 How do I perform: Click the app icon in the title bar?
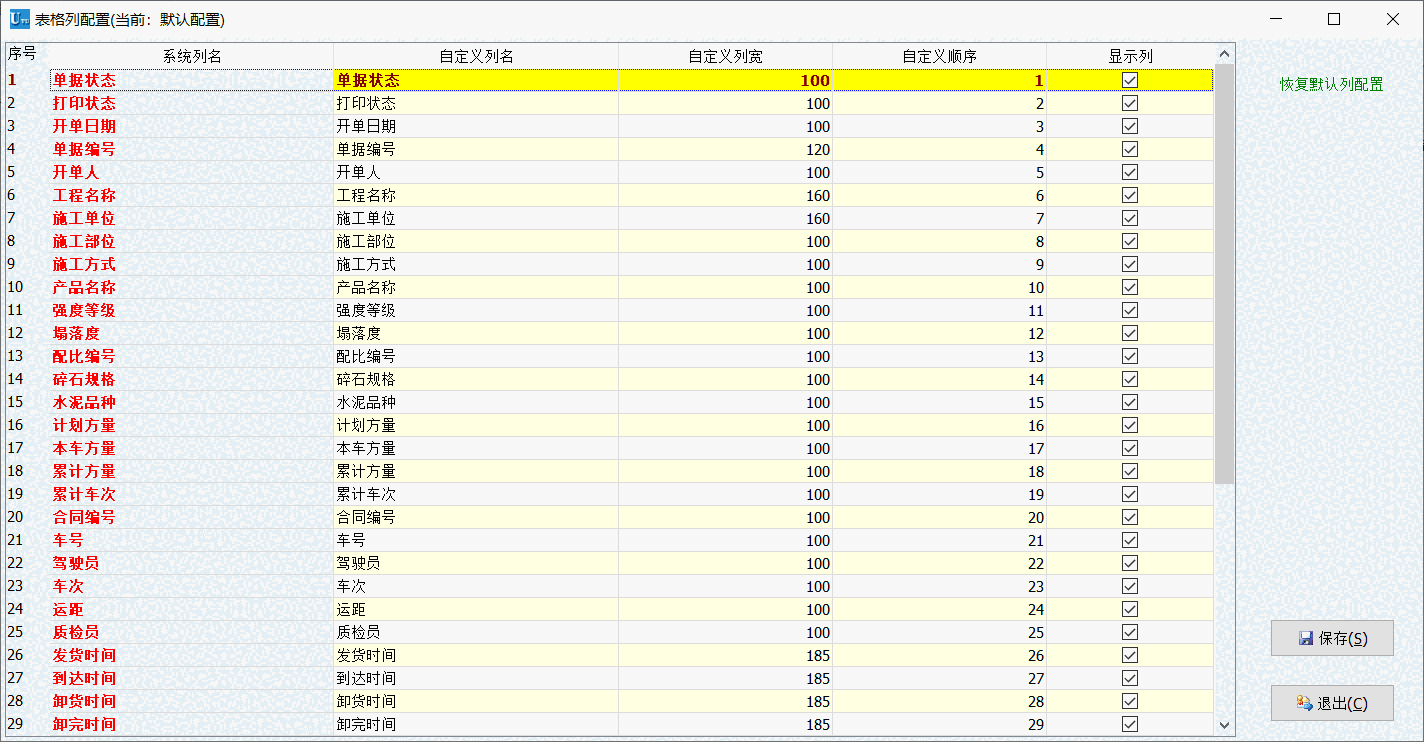tap(19, 19)
